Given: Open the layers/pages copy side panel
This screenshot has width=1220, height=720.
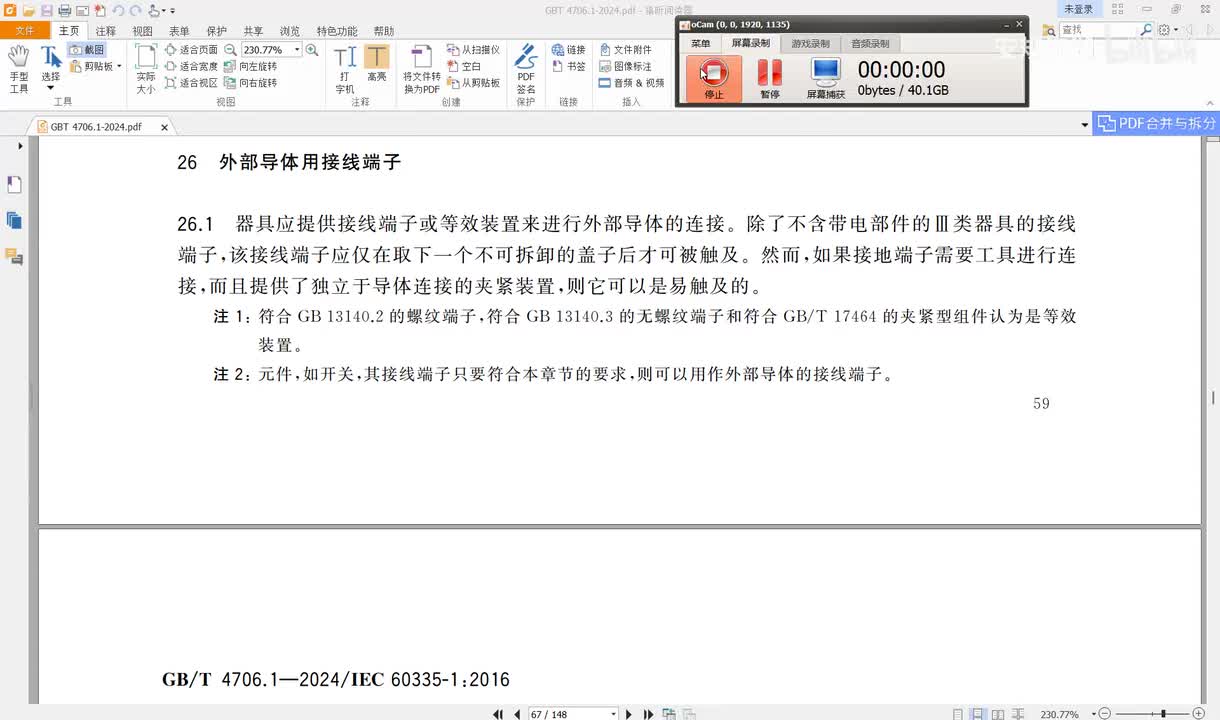Looking at the screenshot, I should click(x=14, y=220).
